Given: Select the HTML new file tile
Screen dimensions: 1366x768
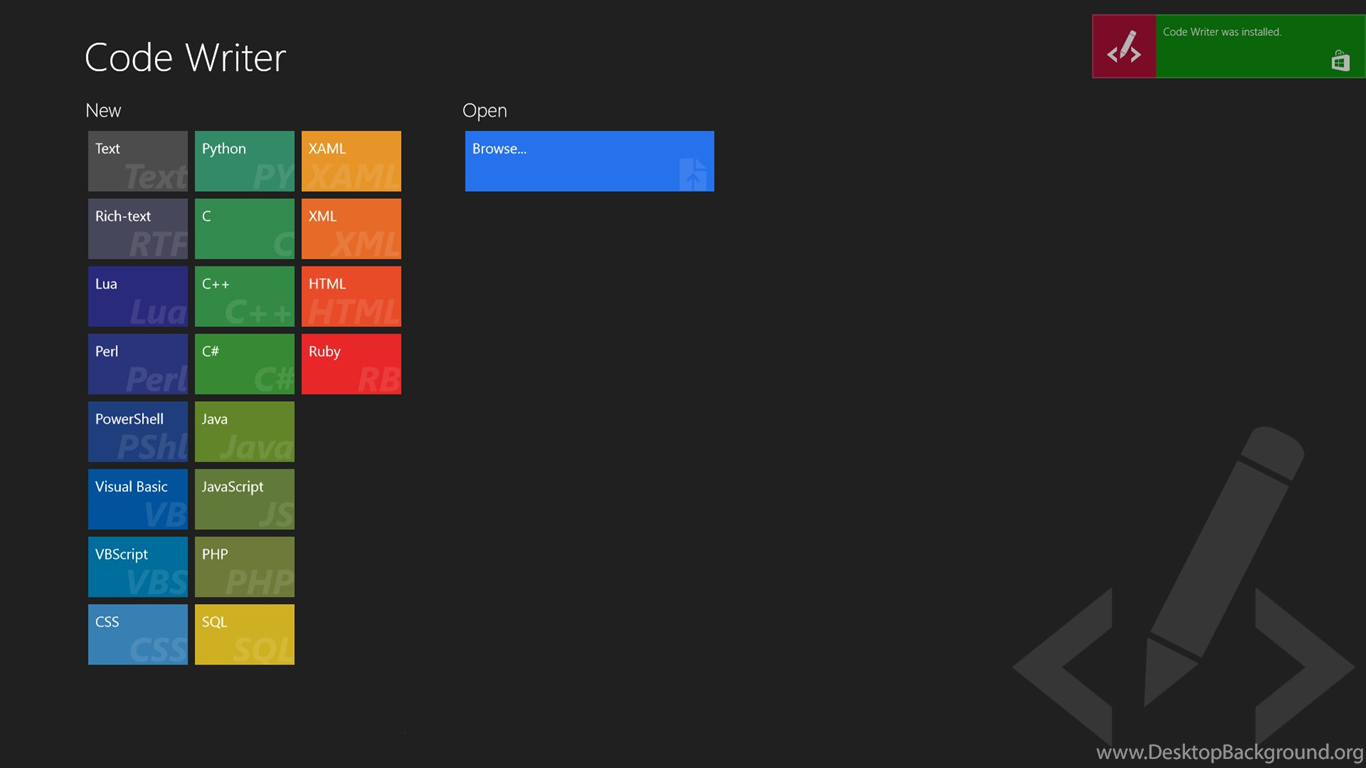Looking at the screenshot, I should tap(351, 296).
